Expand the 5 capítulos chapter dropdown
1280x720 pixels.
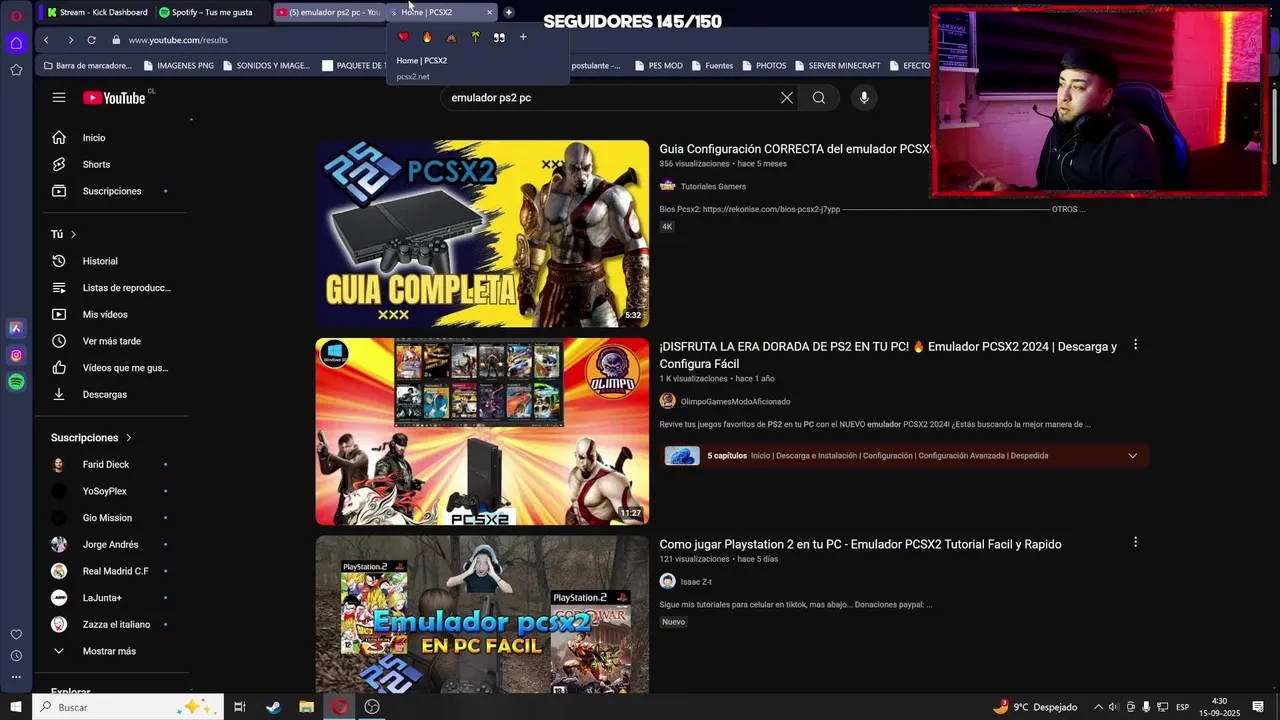(1133, 456)
